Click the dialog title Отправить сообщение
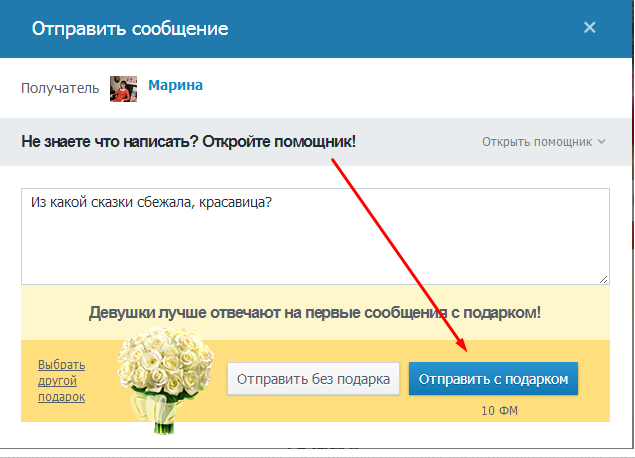This screenshot has width=635, height=458. pos(130,29)
